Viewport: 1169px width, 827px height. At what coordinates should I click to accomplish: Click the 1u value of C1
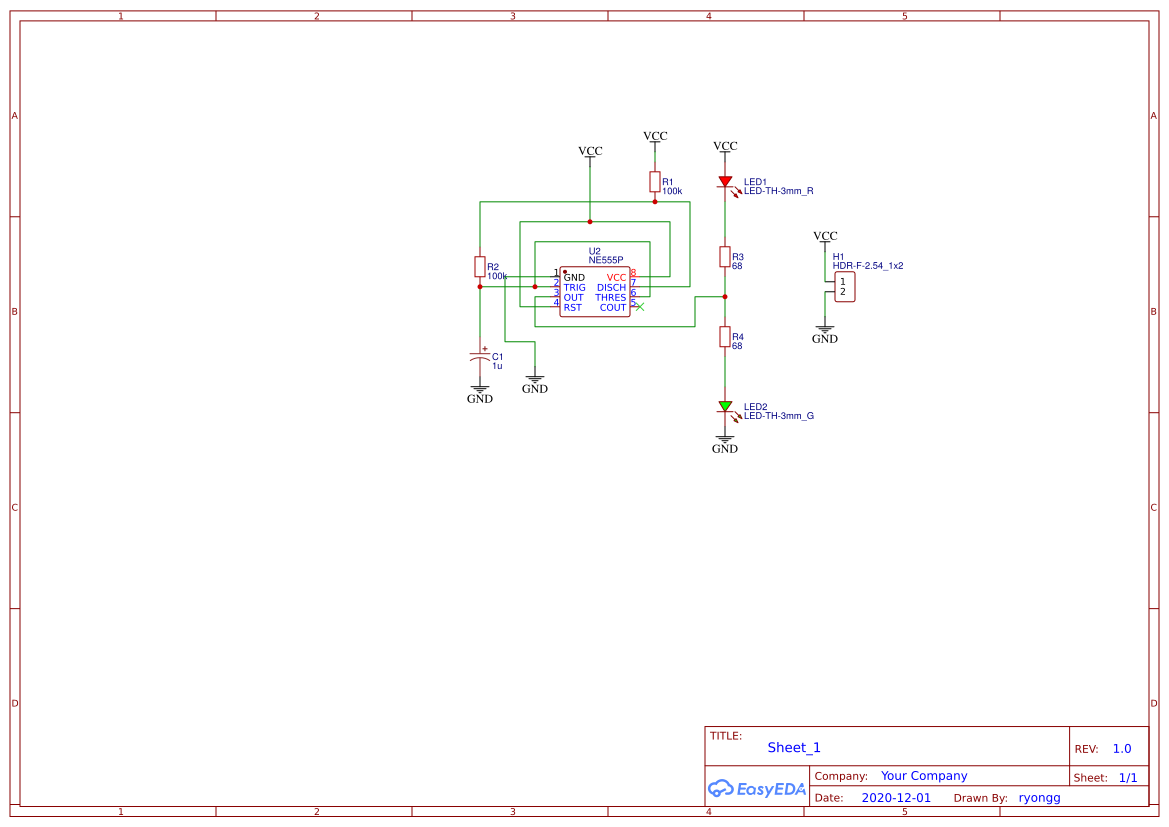(497, 366)
